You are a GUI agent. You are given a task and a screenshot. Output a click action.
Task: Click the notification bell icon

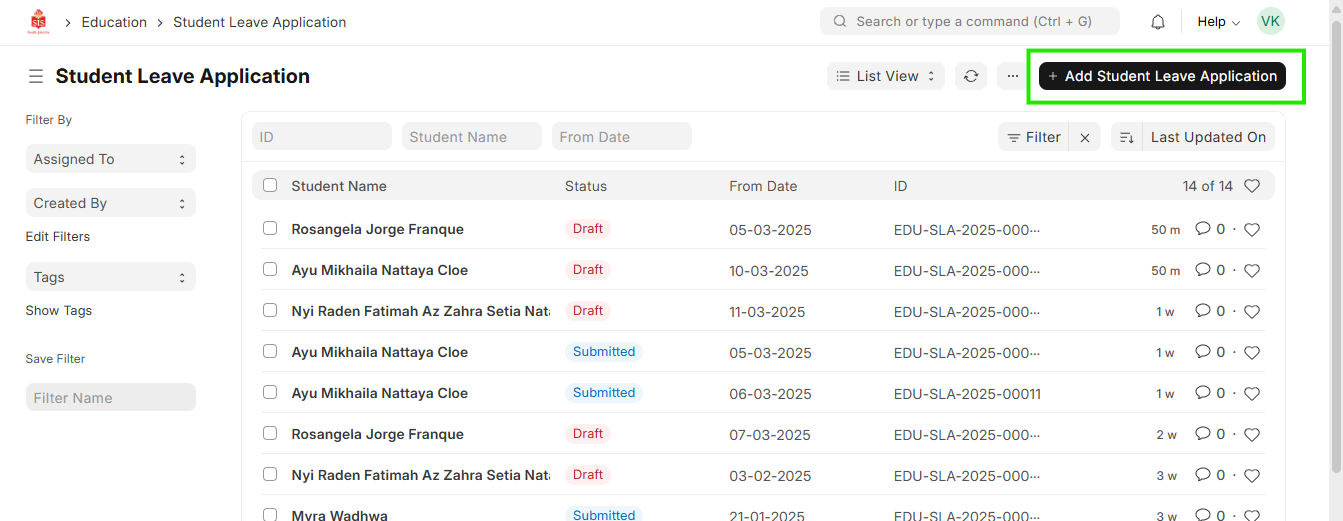(1157, 22)
